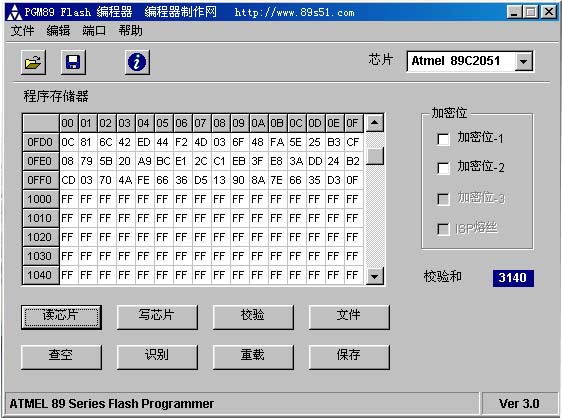This screenshot has height=418, width=562.
Task: Open the 帮助 menu
Action: click(130, 30)
